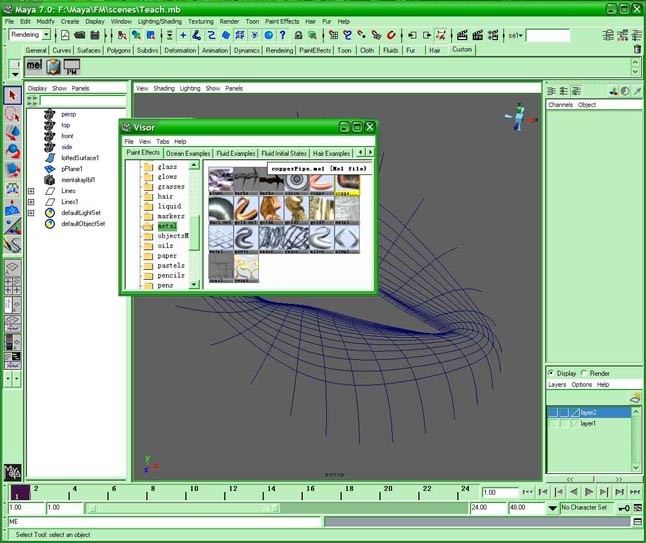Viewport: 646px width, 543px height.
Task: Click the mel shelf button
Action: pyautogui.click(x=35, y=66)
